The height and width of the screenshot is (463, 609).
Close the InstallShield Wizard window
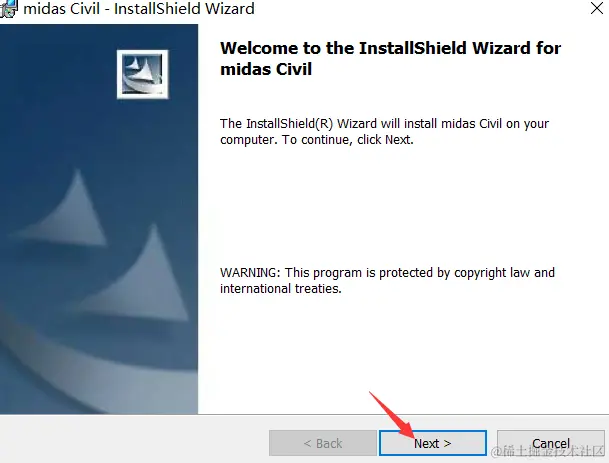click(597, 8)
